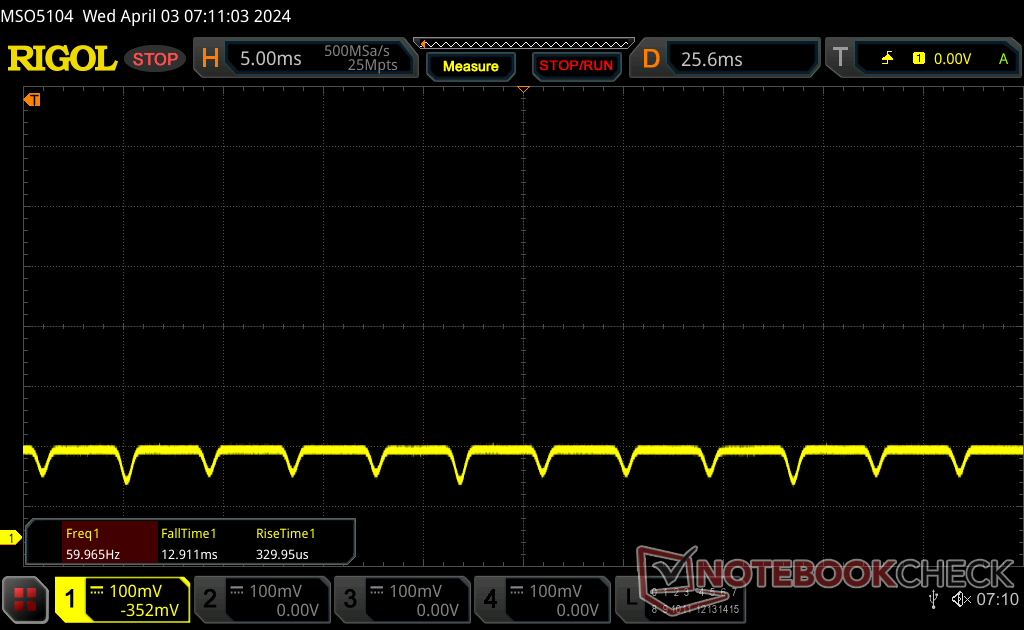Click the USB device status icon

click(x=933, y=599)
